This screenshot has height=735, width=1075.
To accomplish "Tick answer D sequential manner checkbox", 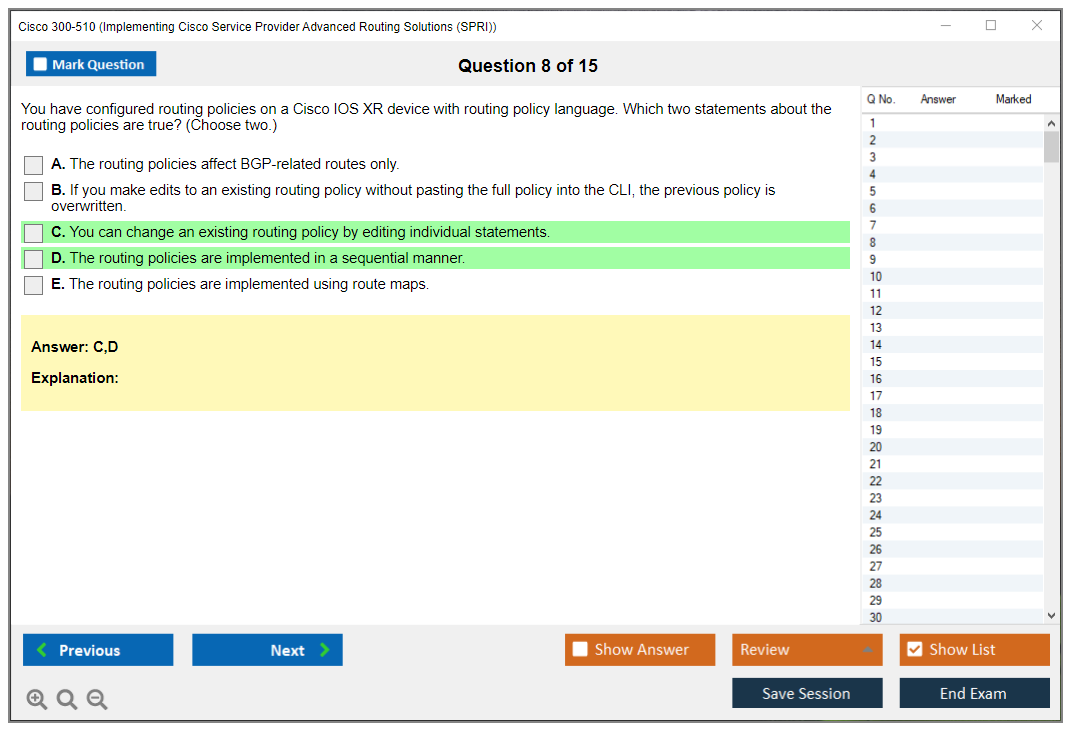I will pyautogui.click(x=34, y=259).
